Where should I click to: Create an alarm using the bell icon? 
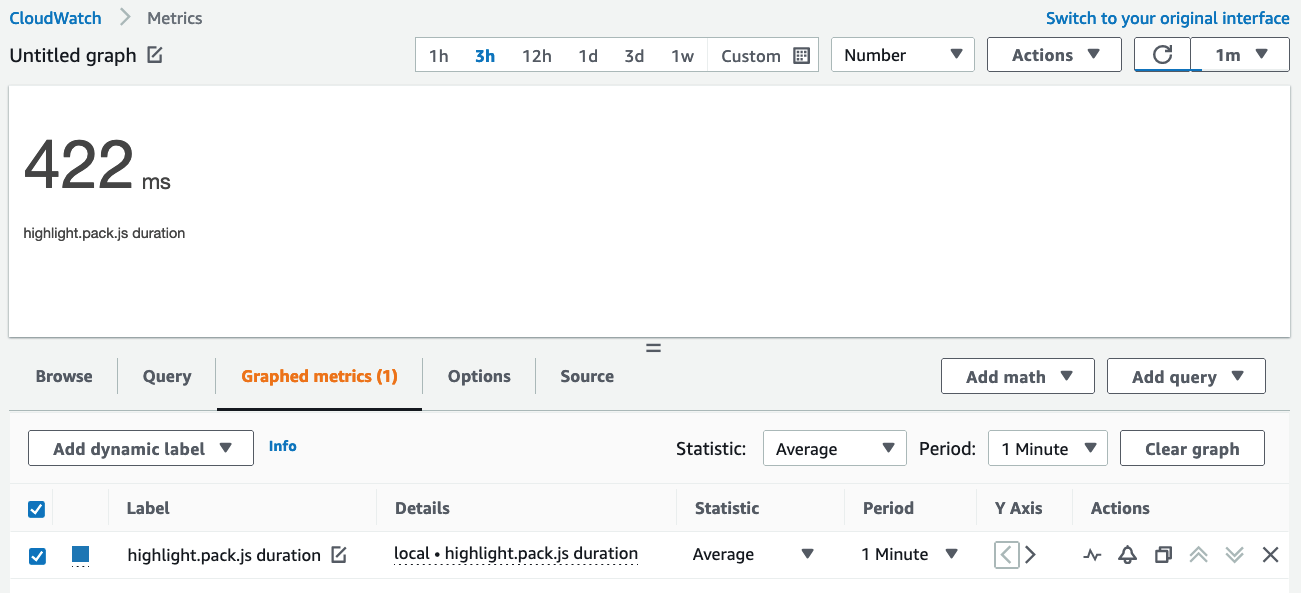[x=1127, y=554]
